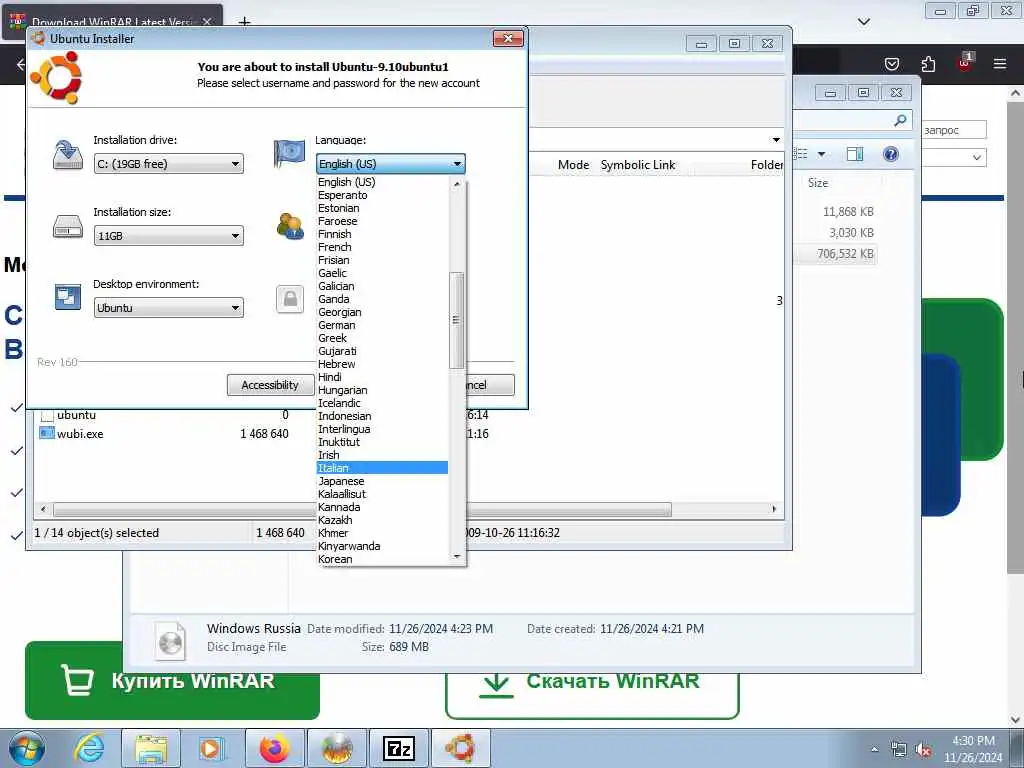Click the Windows Russia disc image thumbnail
The image size is (1024, 768).
(x=171, y=641)
